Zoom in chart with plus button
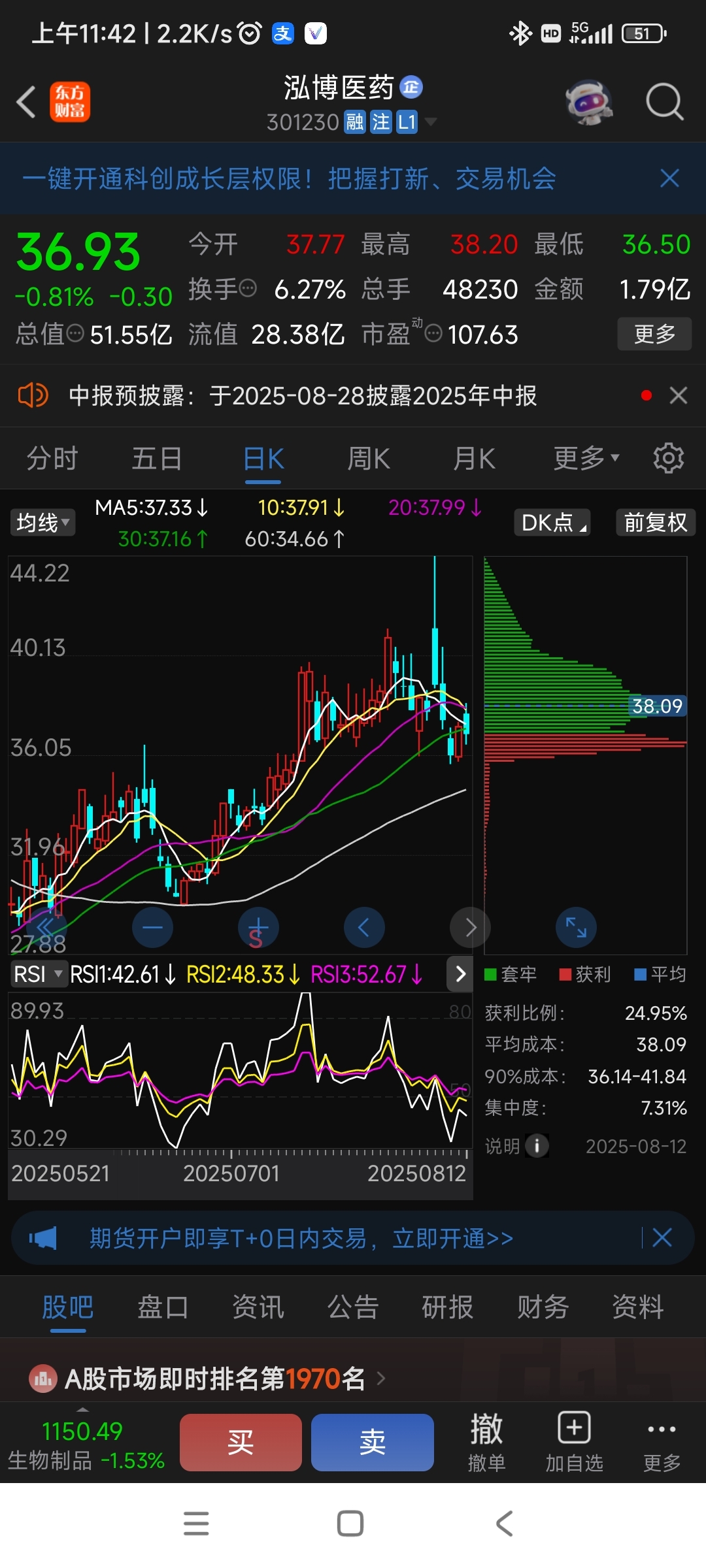 pos(258,927)
